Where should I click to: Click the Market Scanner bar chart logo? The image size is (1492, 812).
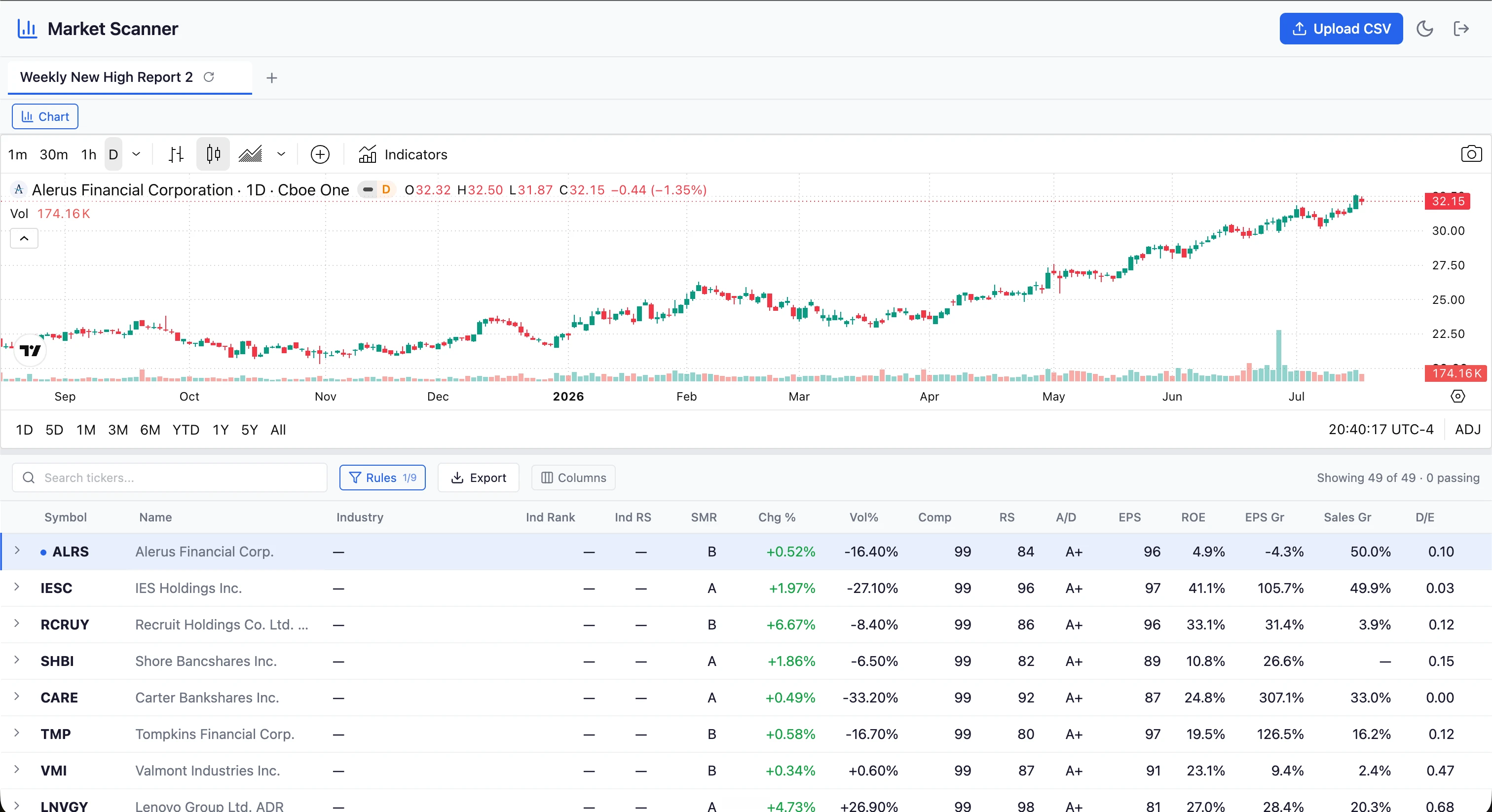coord(27,29)
